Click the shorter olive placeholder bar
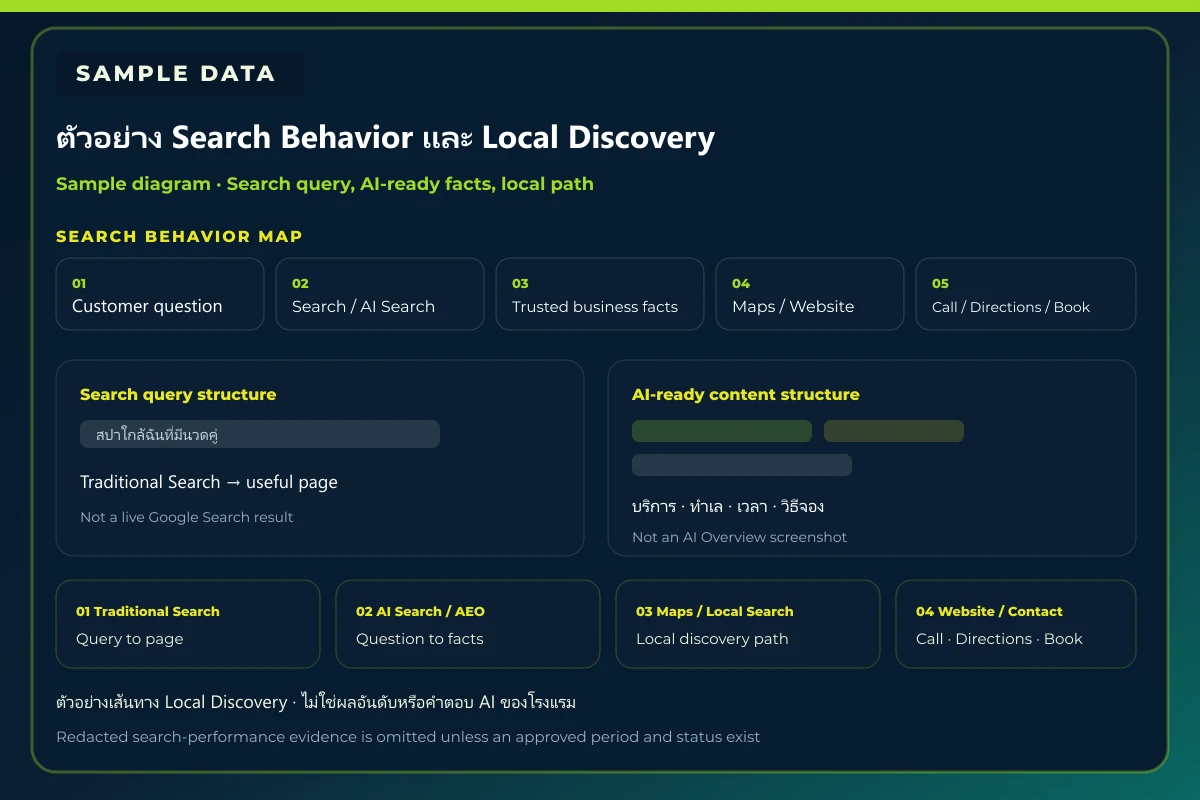 [894, 431]
